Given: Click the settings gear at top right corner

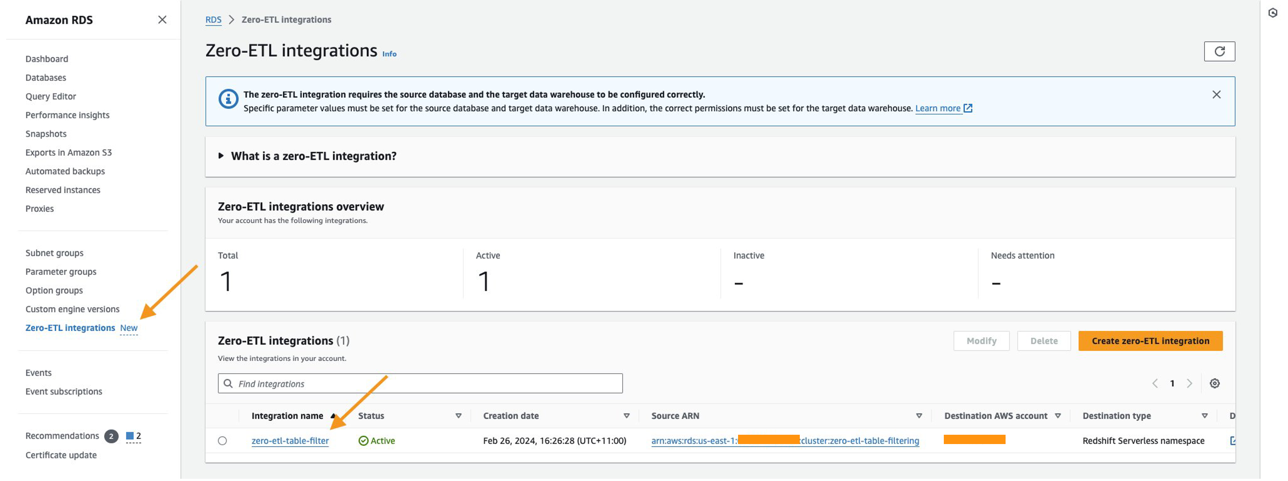Looking at the screenshot, I should [x=1273, y=13].
